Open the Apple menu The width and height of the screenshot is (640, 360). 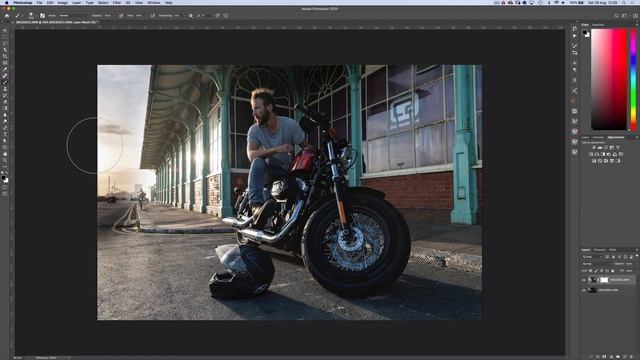point(7,2)
